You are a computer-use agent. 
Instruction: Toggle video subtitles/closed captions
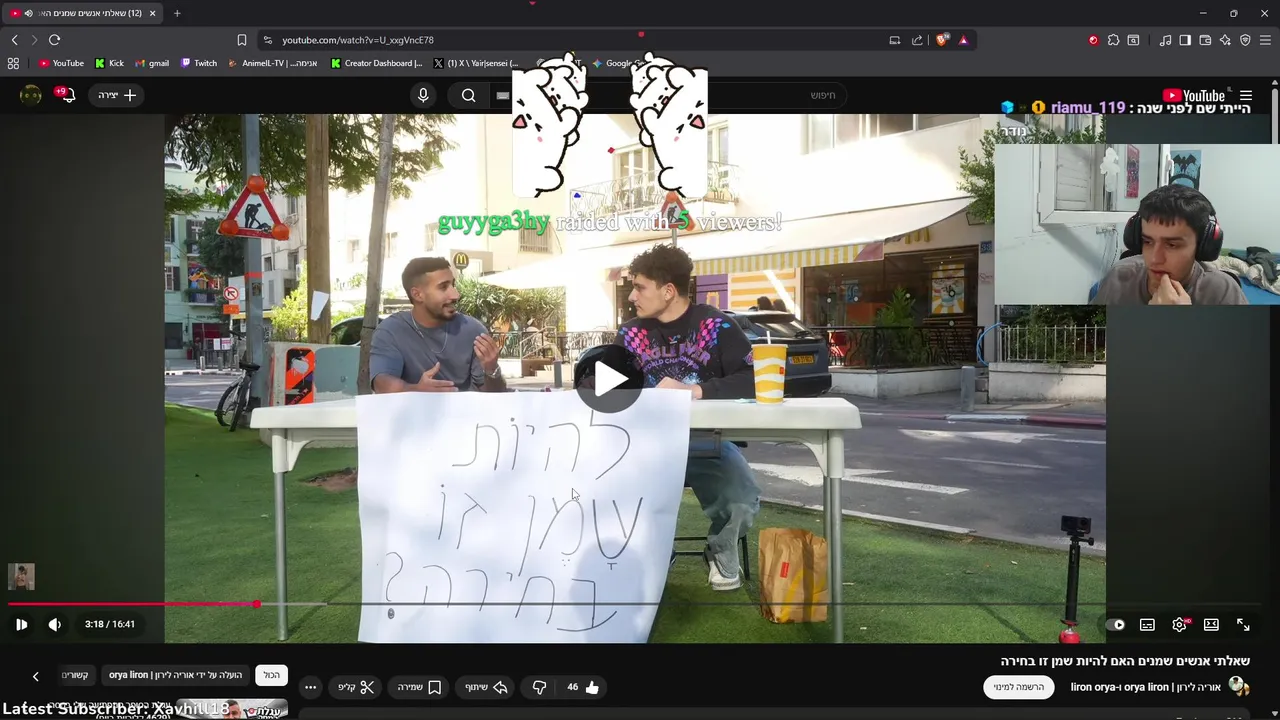(1147, 624)
